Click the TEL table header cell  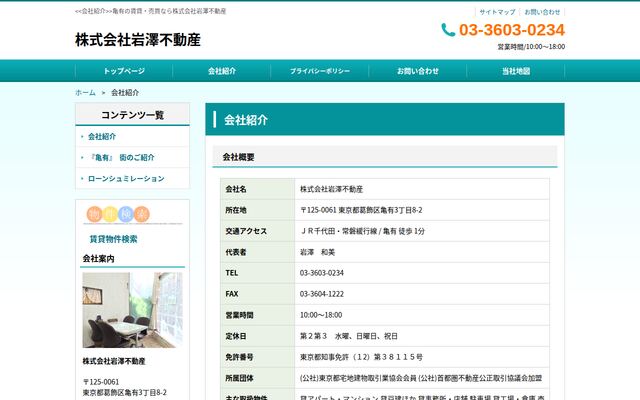[x=258, y=273]
